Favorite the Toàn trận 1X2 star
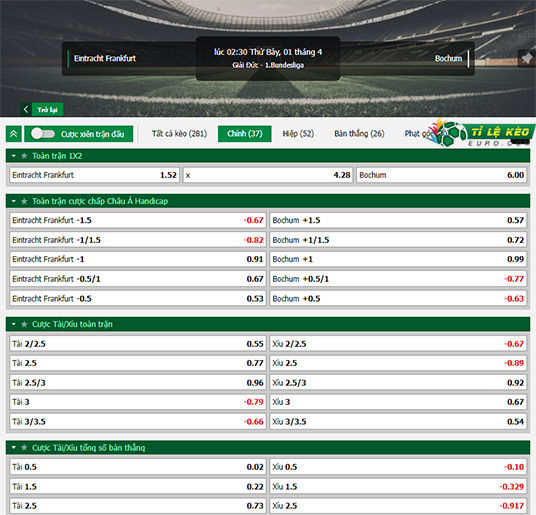 [x=24, y=156]
